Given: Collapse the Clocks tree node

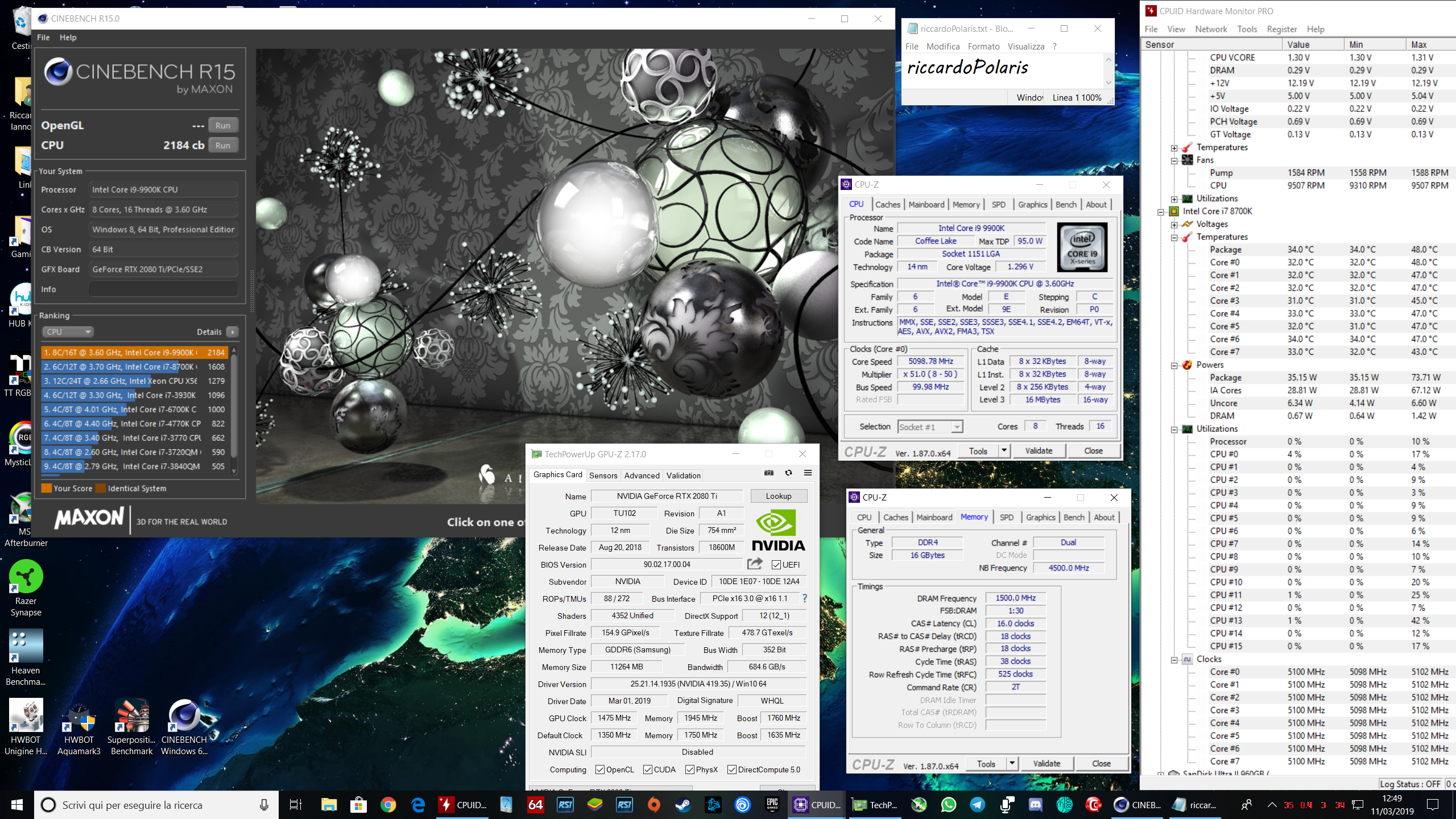Looking at the screenshot, I should [1174, 660].
